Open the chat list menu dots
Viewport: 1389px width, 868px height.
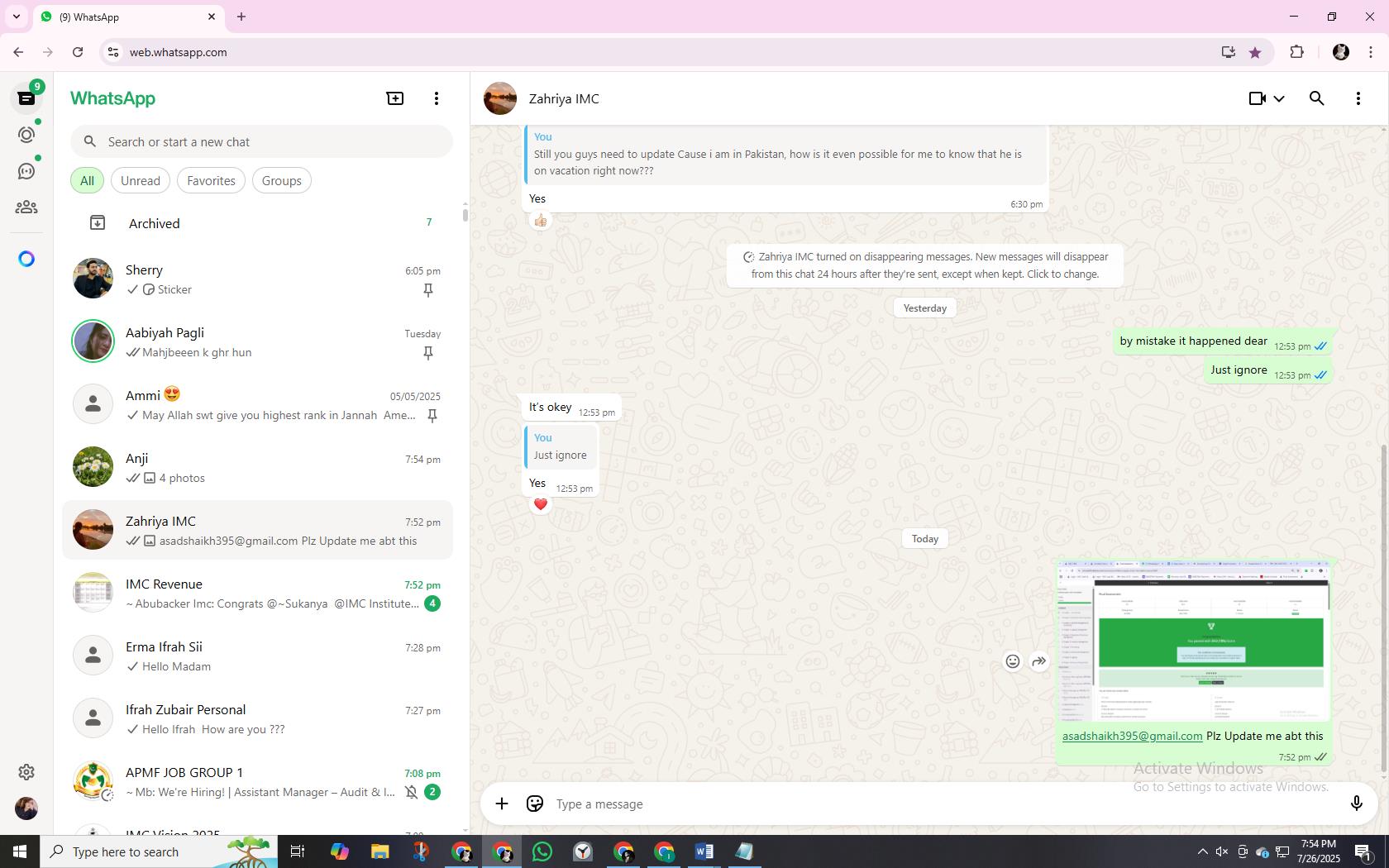[x=437, y=98]
